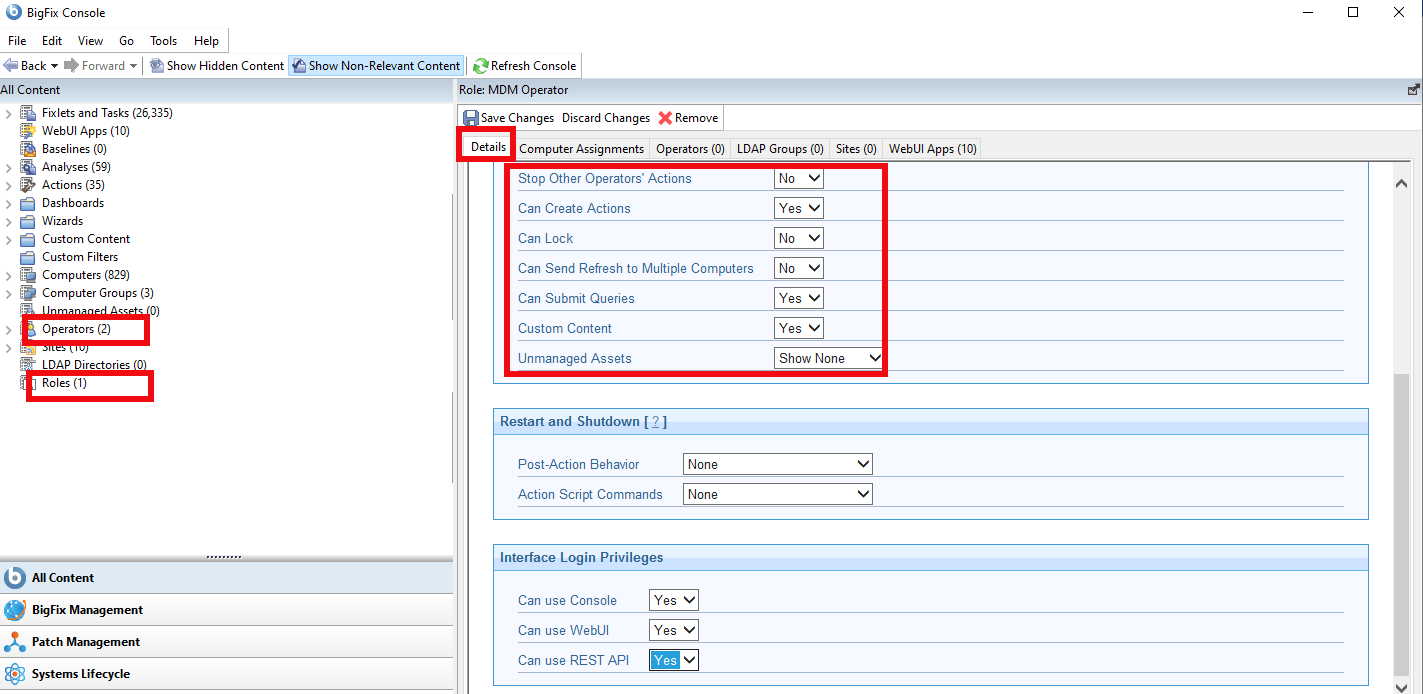Select the Patch Management sidebar icon
The image size is (1423, 694).
tap(16, 641)
